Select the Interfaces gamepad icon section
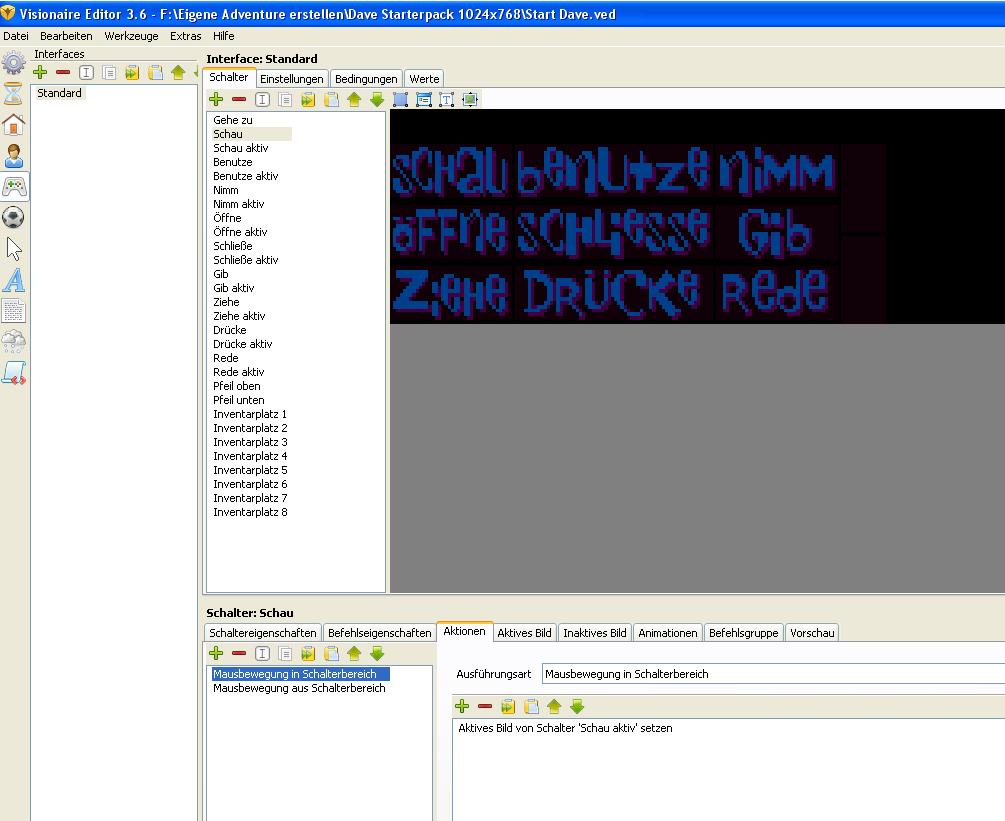The width and height of the screenshot is (1005, 821). click(14, 187)
